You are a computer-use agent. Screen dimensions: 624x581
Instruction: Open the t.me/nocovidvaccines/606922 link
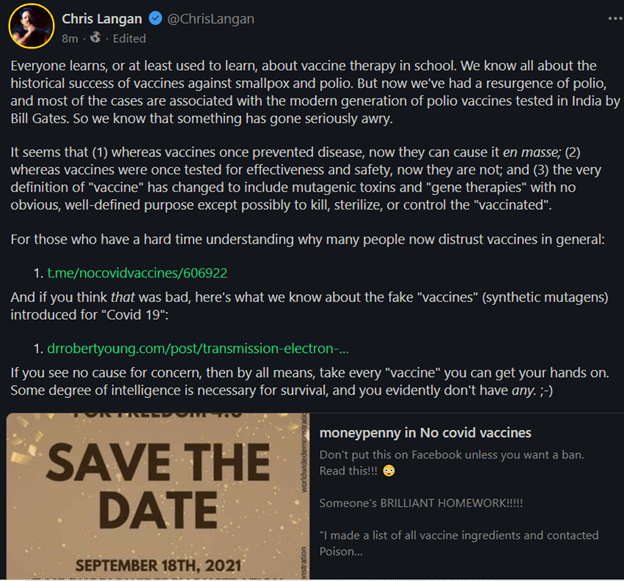pos(129,272)
